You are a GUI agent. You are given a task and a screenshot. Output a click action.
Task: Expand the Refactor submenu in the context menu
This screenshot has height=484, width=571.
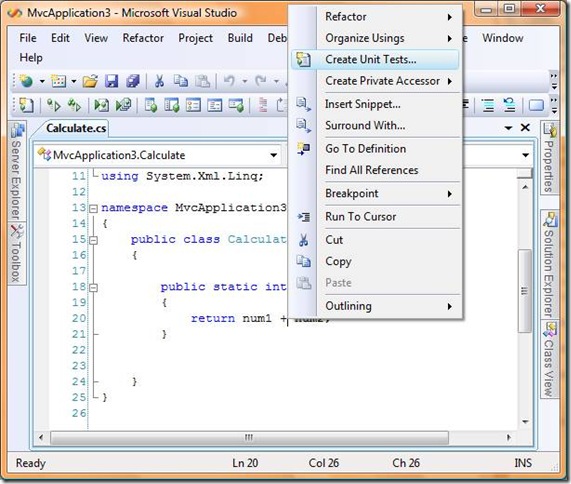pyautogui.click(x=375, y=17)
